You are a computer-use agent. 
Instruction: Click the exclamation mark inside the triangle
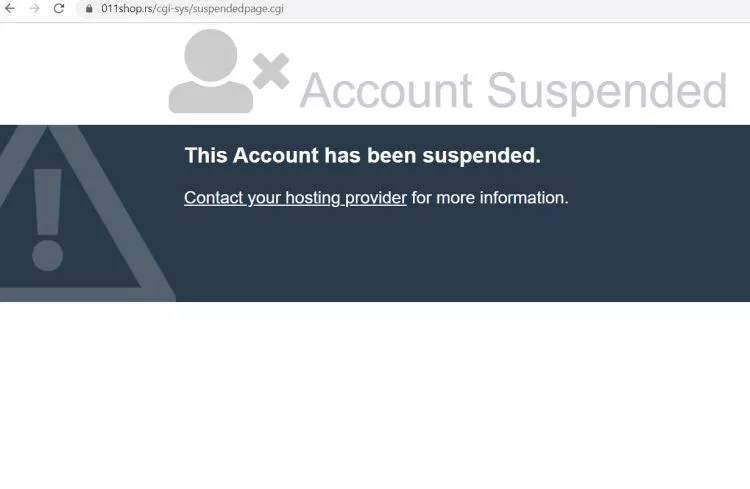coord(47,220)
